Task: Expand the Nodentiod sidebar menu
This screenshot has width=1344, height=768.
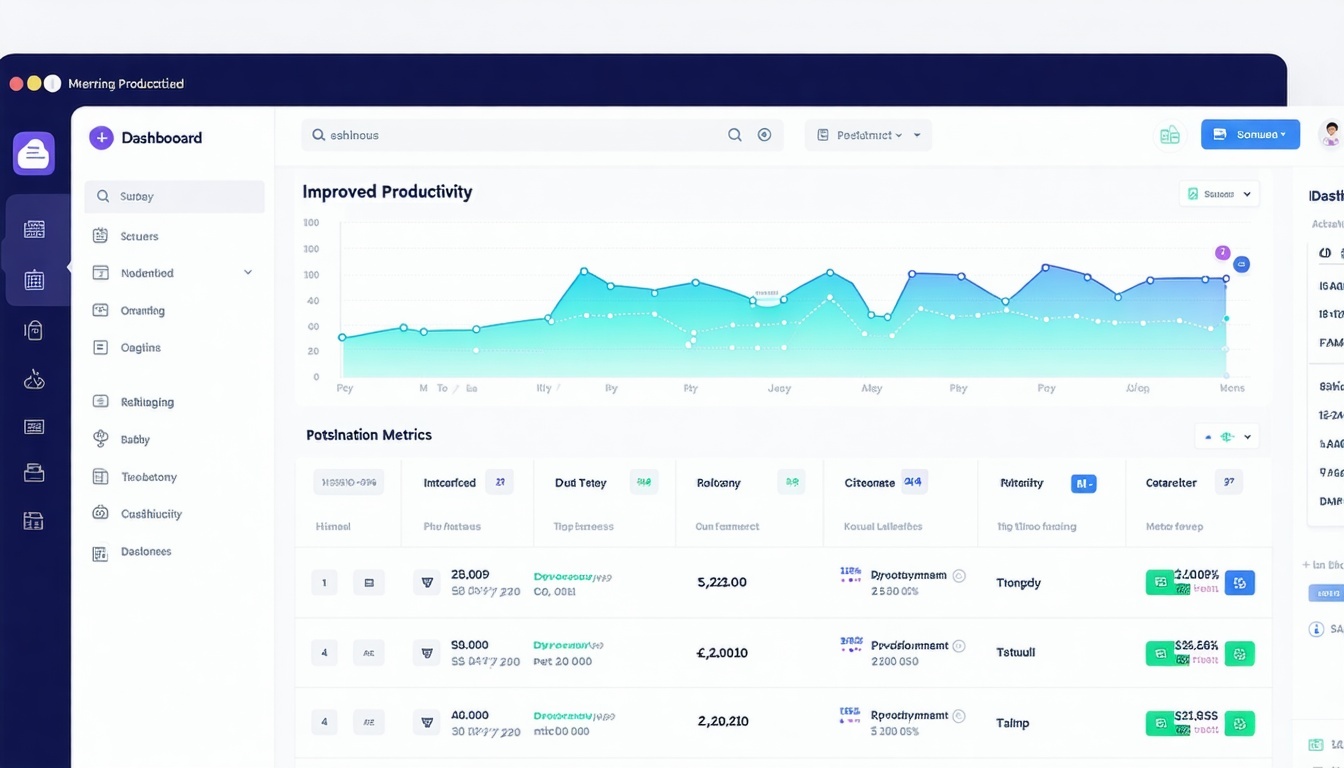Action: 247,271
